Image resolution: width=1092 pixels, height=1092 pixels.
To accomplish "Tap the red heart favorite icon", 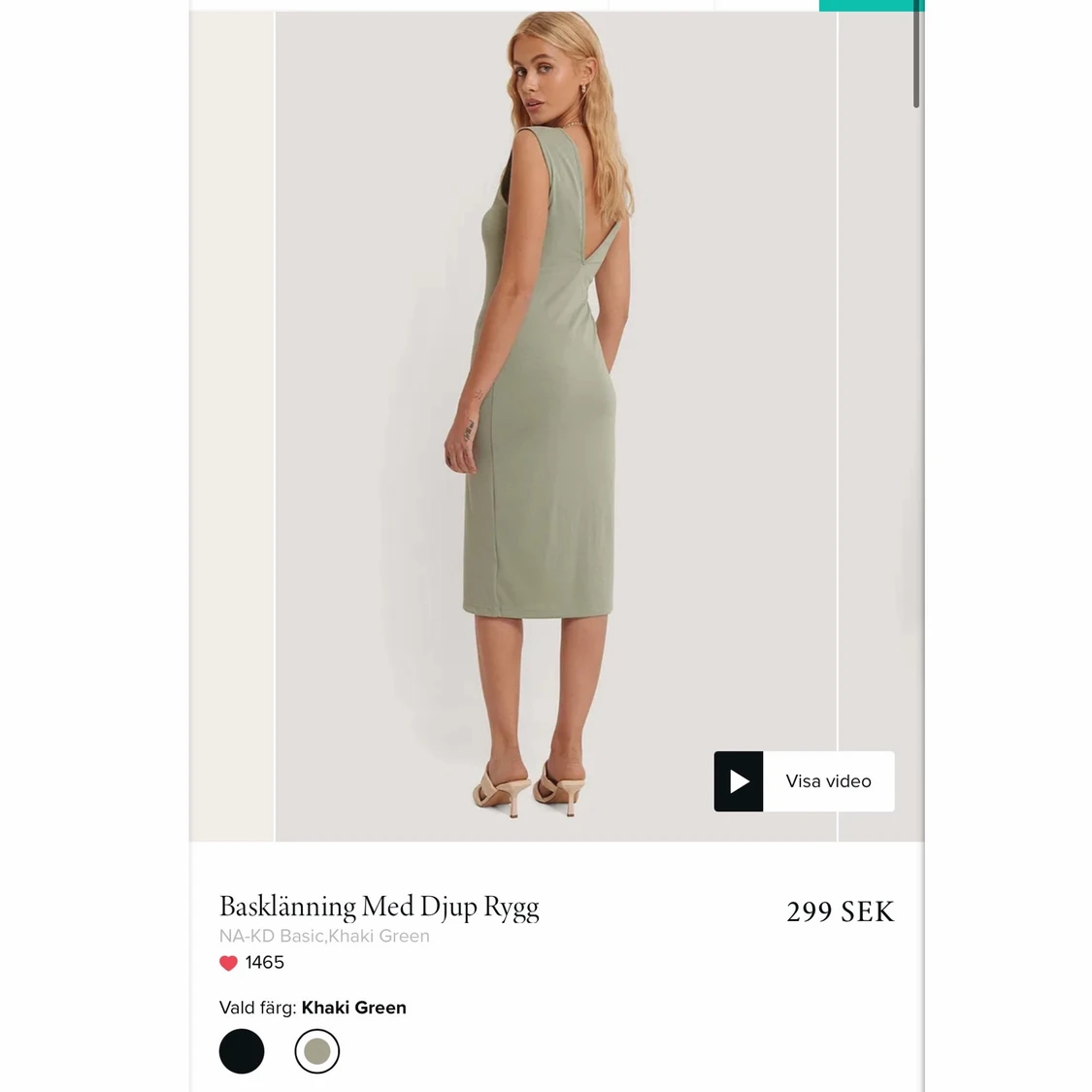I will (x=228, y=963).
